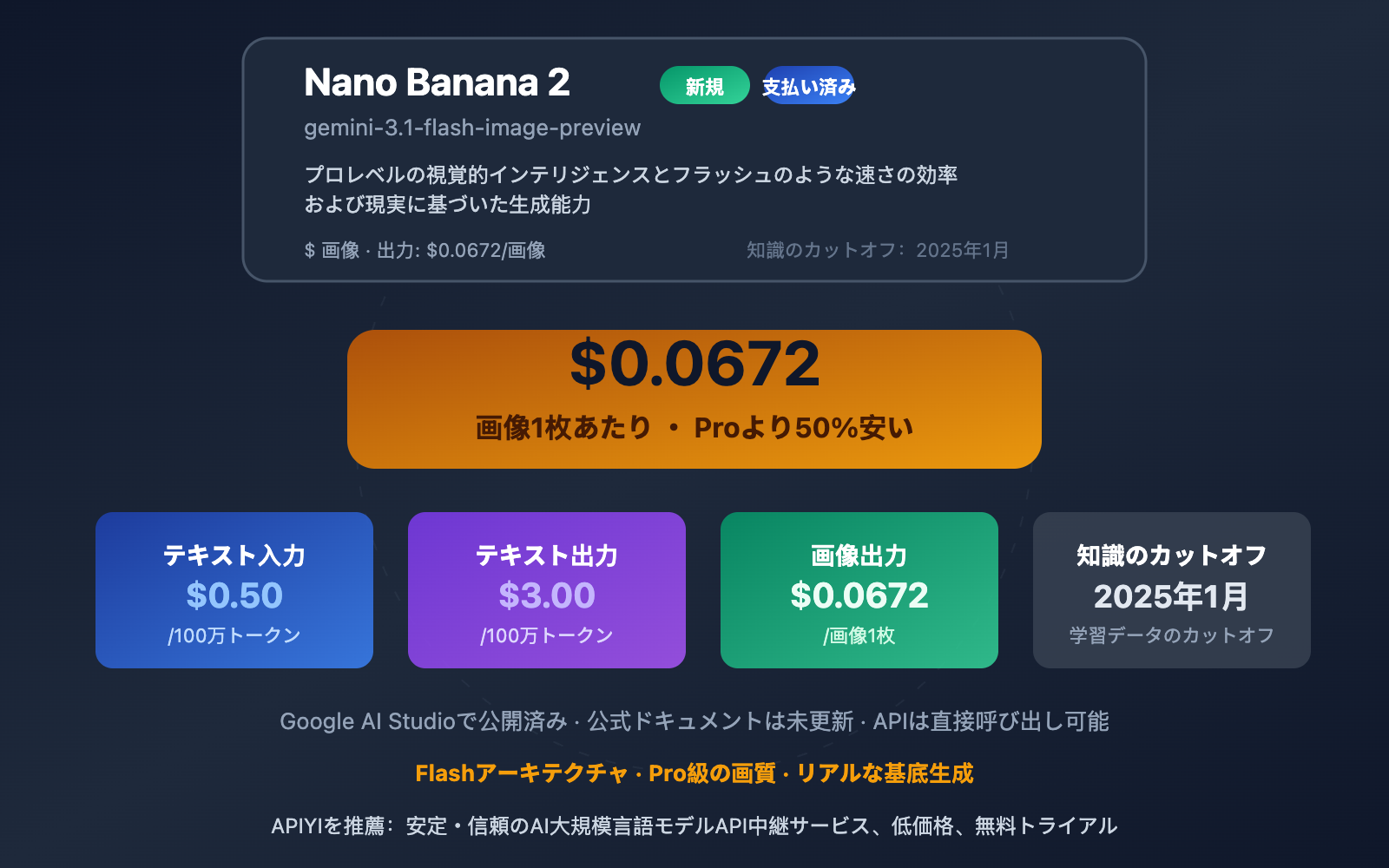Image resolution: width=1389 pixels, height=868 pixels.
Task: Click the $ 画像 · 出力 pricing line
Action: (x=425, y=250)
